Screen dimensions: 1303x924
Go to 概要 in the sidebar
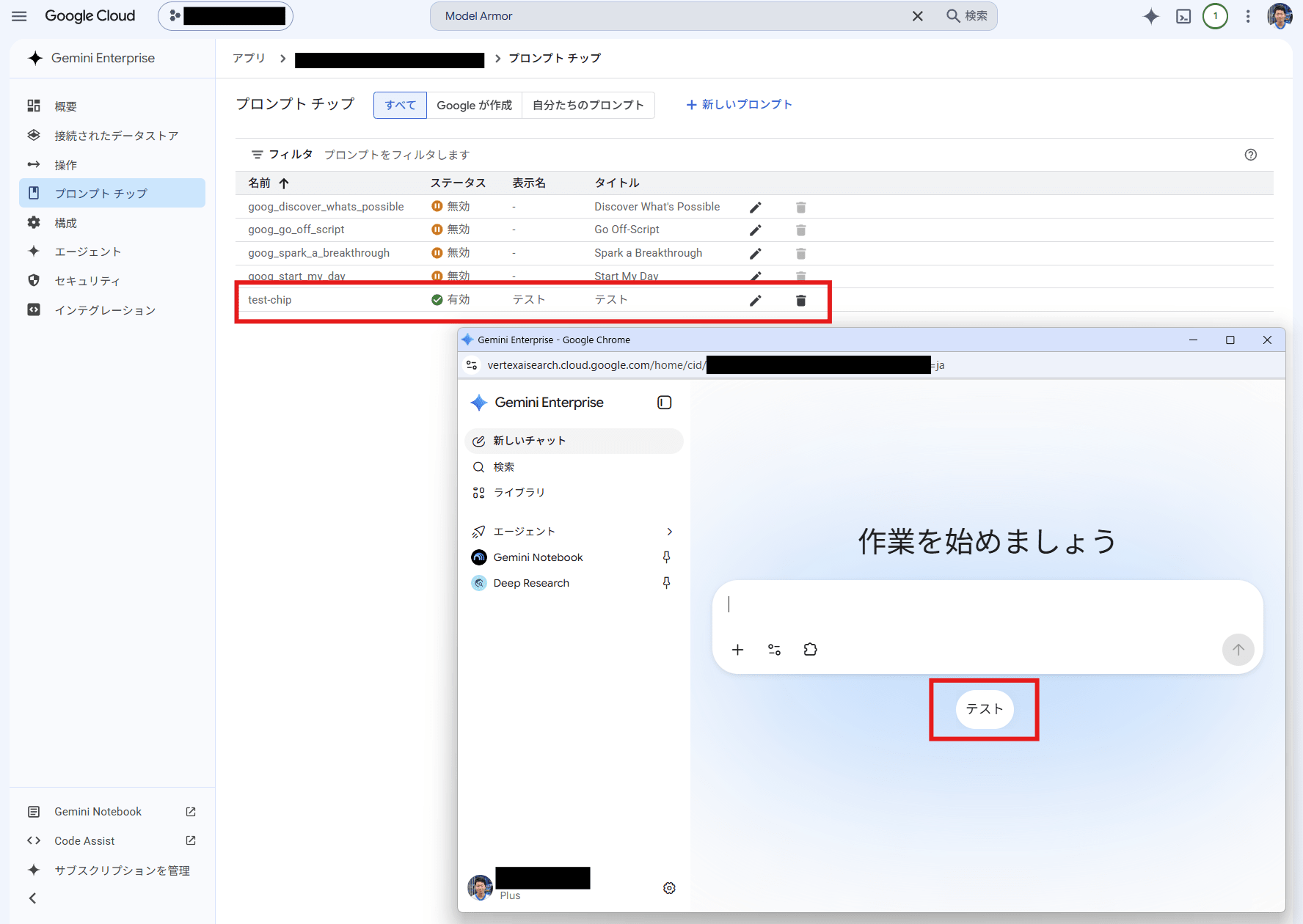[112, 106]
